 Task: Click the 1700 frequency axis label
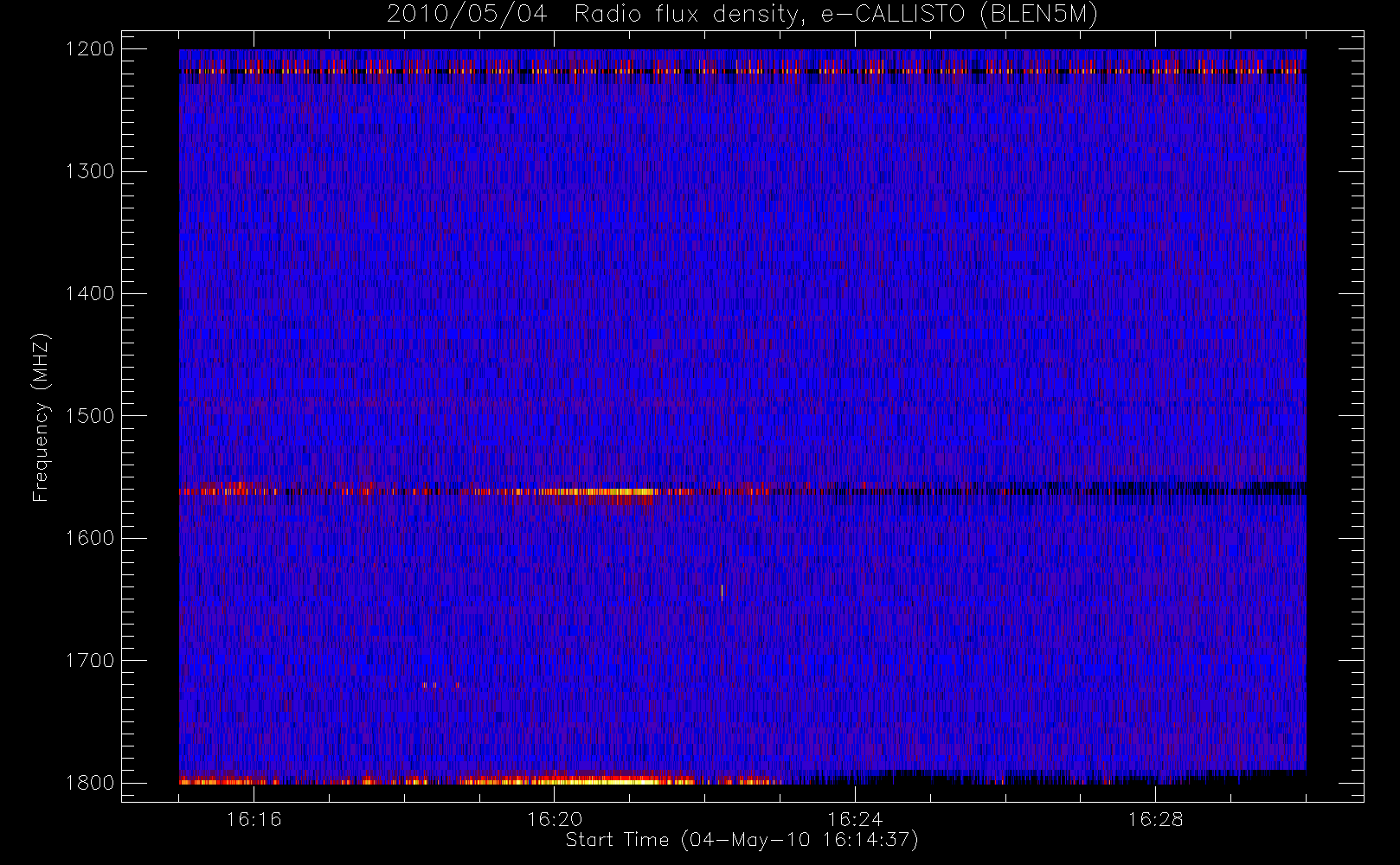click(x=90, y=661)
